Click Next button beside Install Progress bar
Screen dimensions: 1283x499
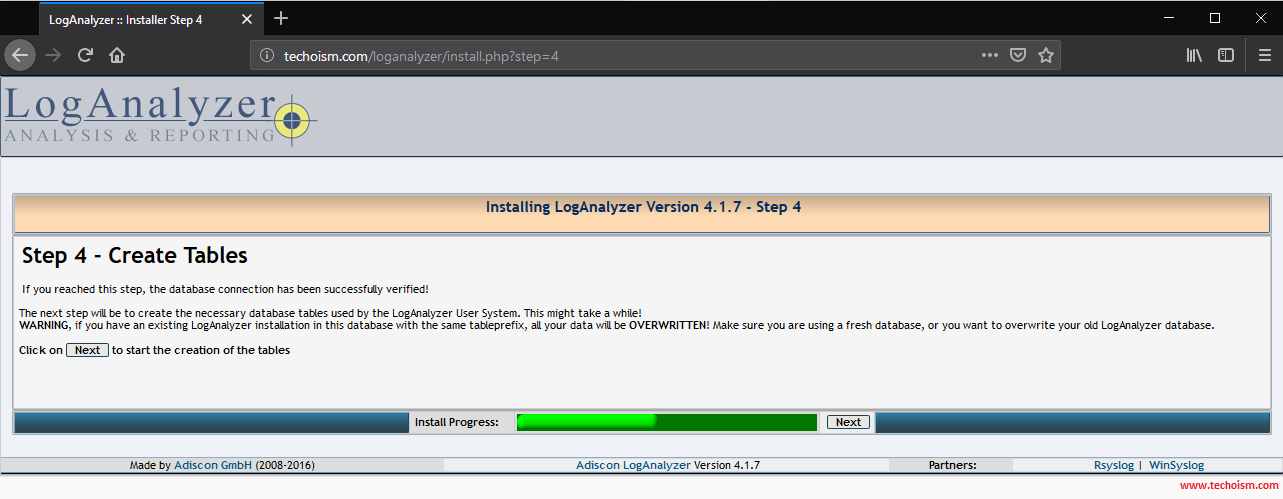(848, 422)
